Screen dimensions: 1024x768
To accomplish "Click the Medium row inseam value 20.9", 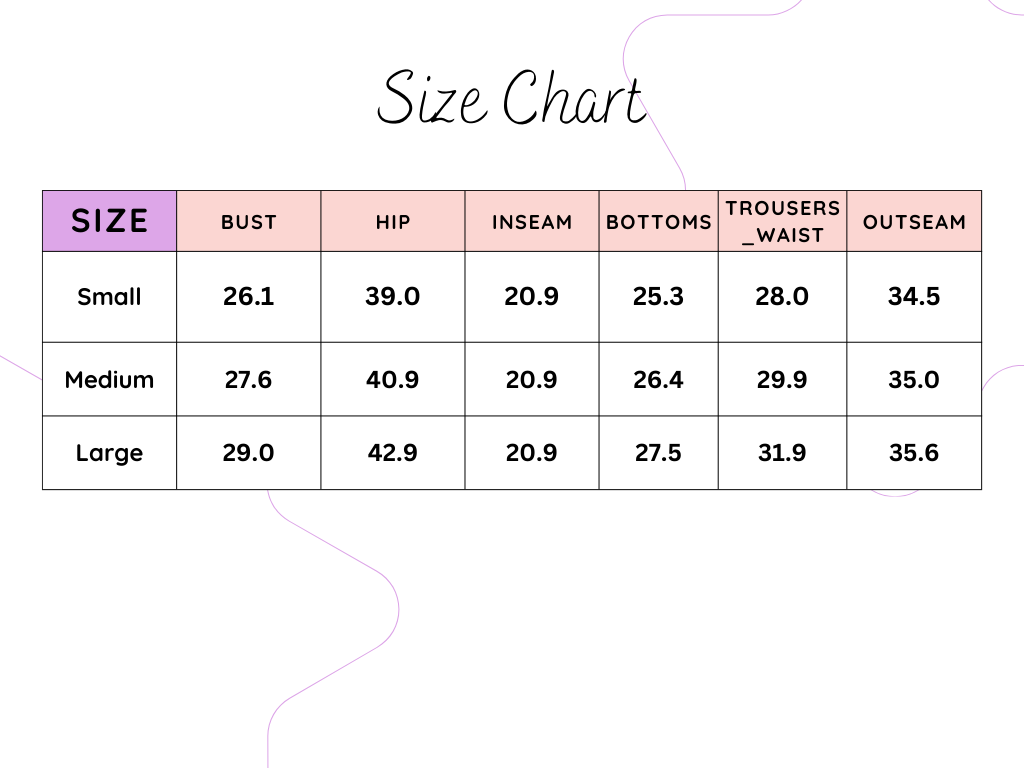I will (531, 380).
